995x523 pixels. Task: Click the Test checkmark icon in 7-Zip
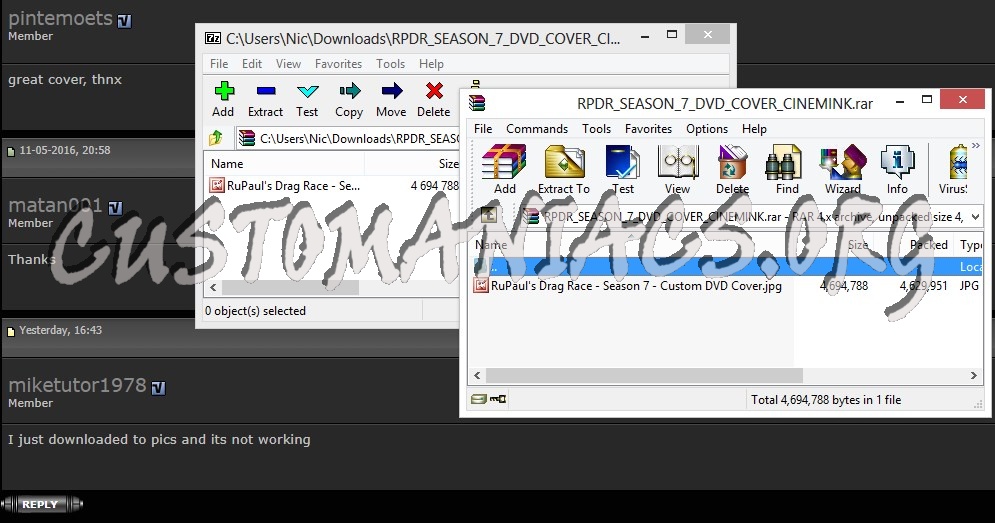(x=308, y=91)
